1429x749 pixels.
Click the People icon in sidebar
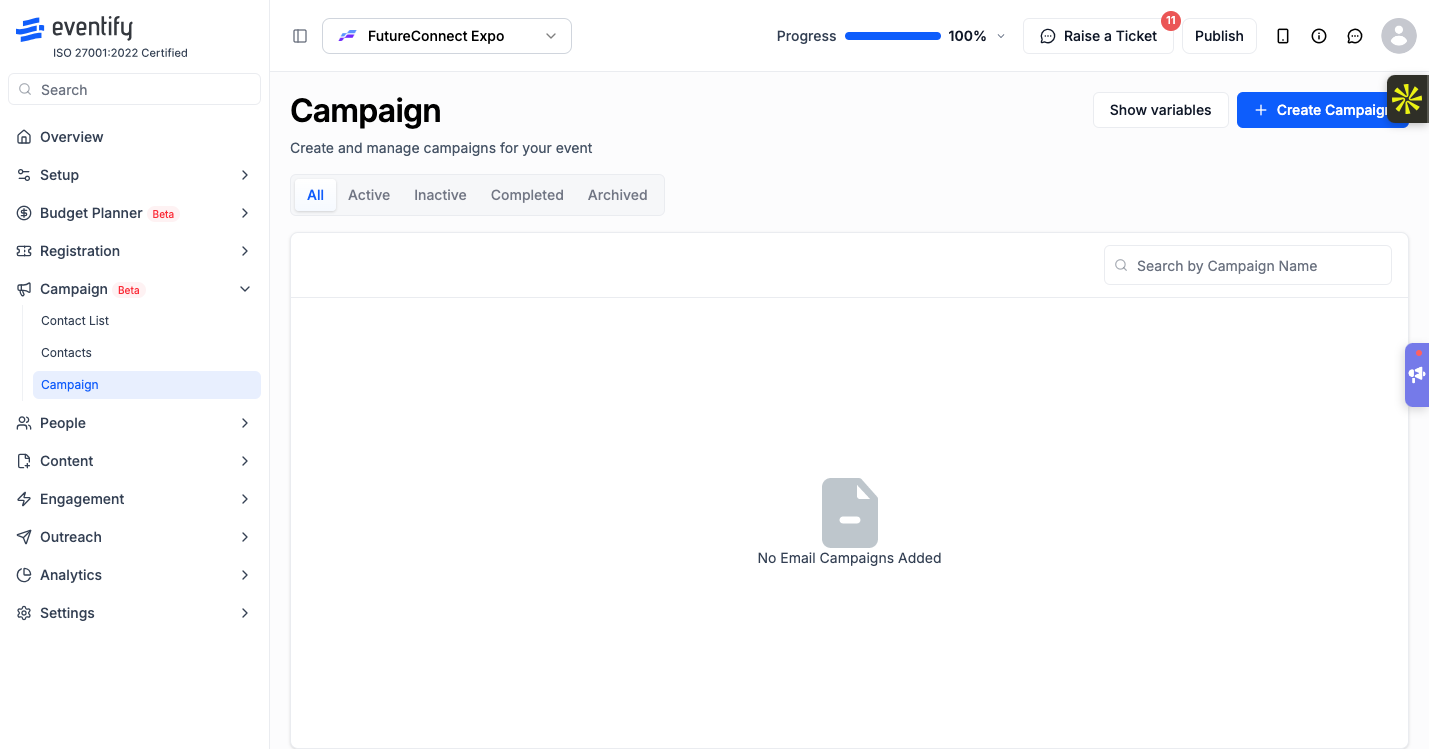tap(24, 423)
